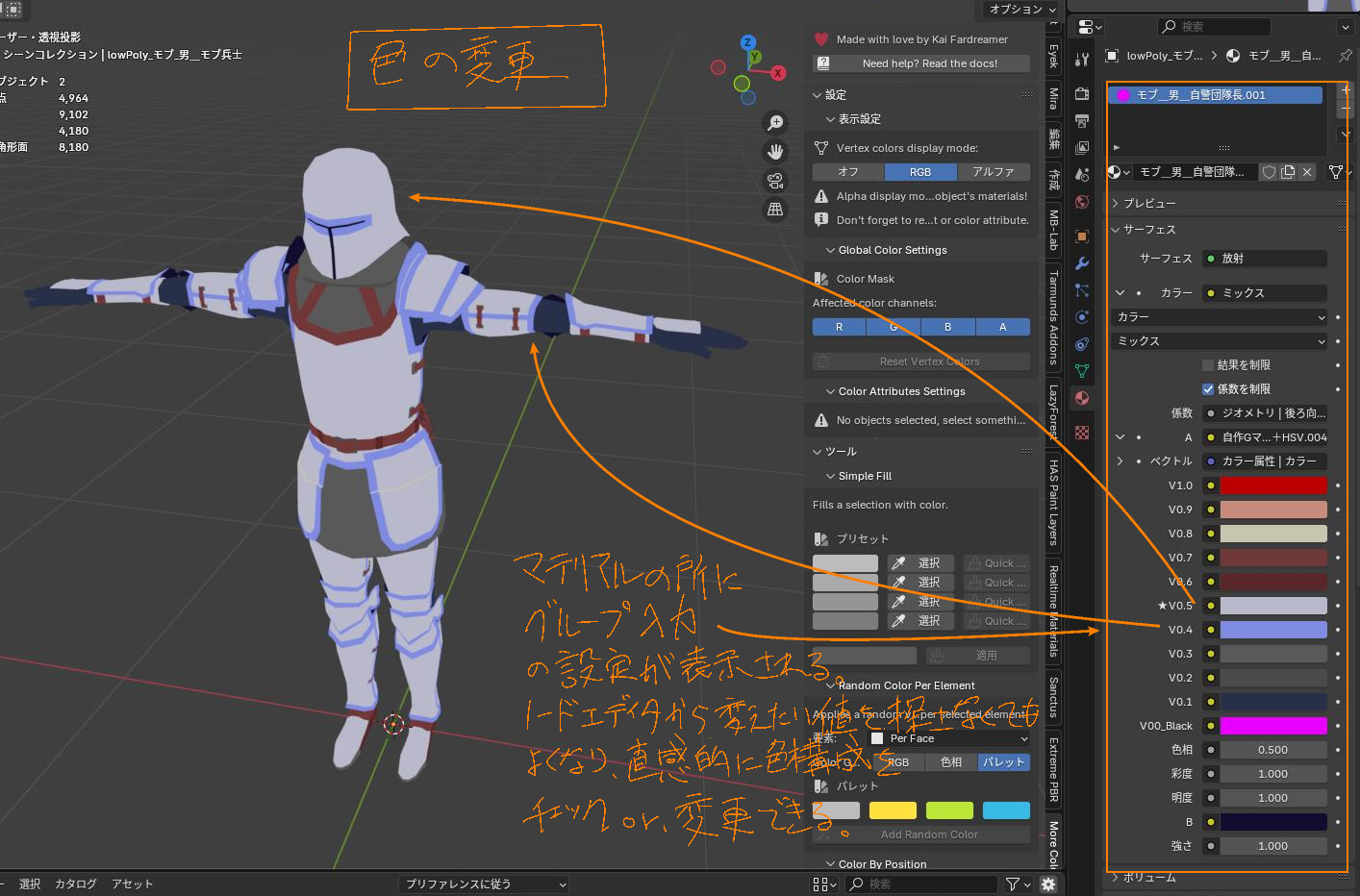Open the Render properties tab icon
The width and height of the screenshot is (1360, 896).
[1082, 94]
